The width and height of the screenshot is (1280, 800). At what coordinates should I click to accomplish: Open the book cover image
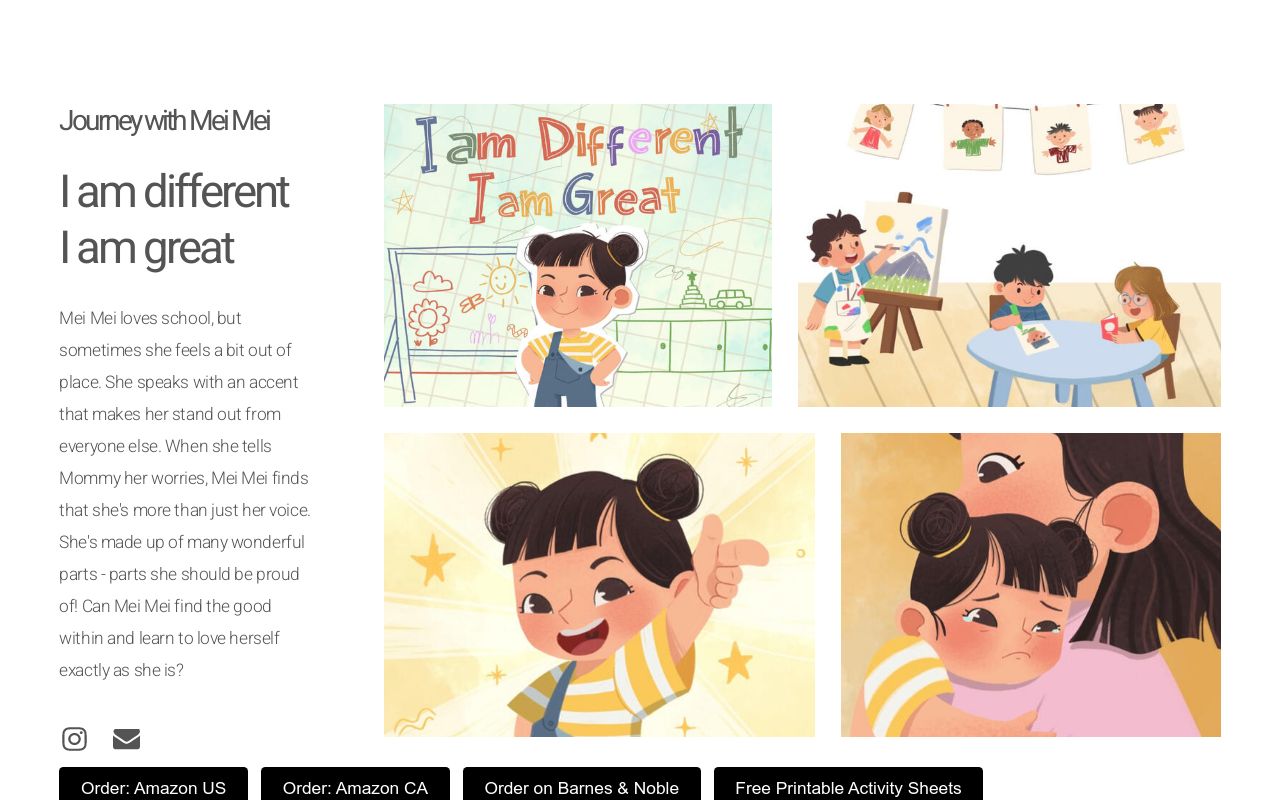pyautogui.click(x=578, y=255)
